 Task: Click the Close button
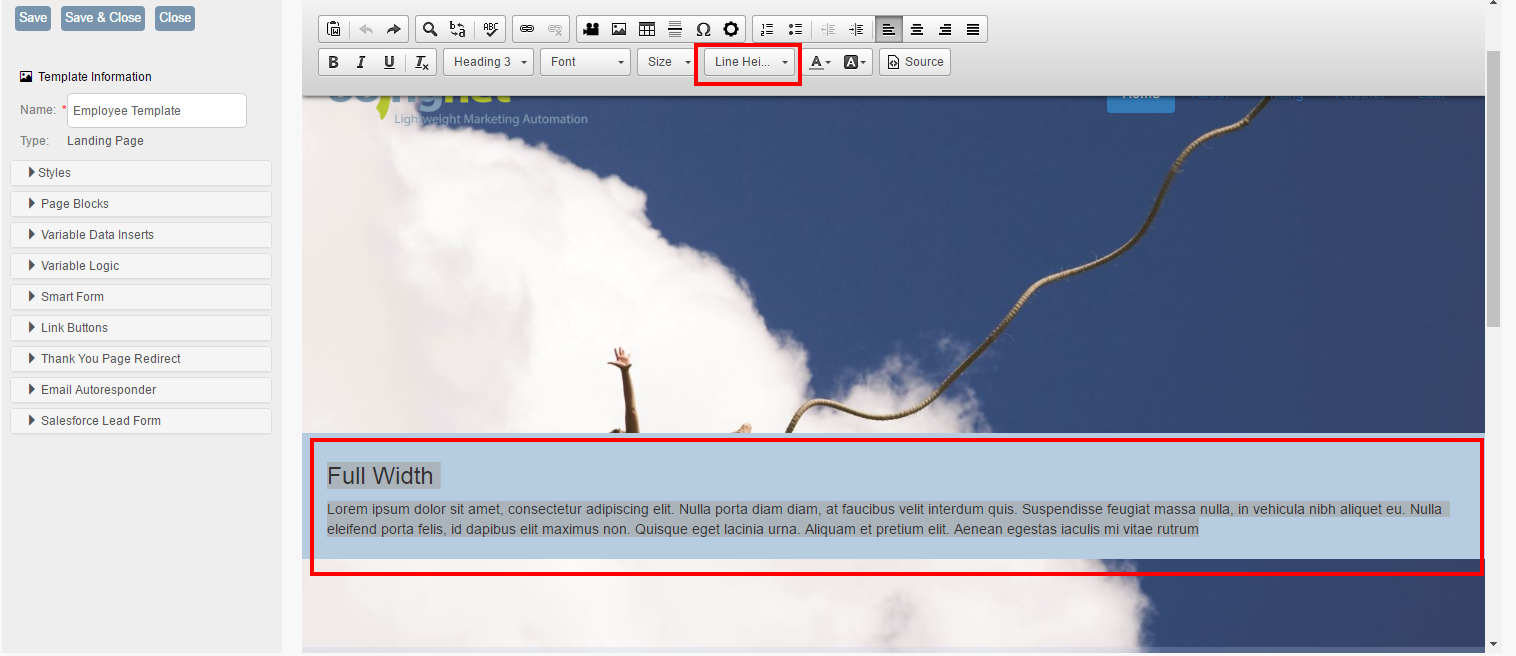click(x=175, y=18)
